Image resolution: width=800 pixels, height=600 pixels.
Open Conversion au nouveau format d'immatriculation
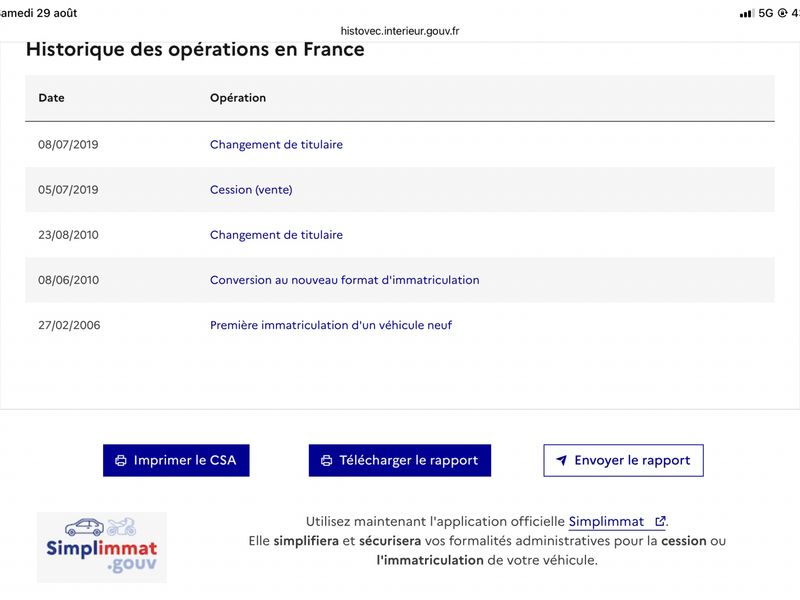coord(344,280)
